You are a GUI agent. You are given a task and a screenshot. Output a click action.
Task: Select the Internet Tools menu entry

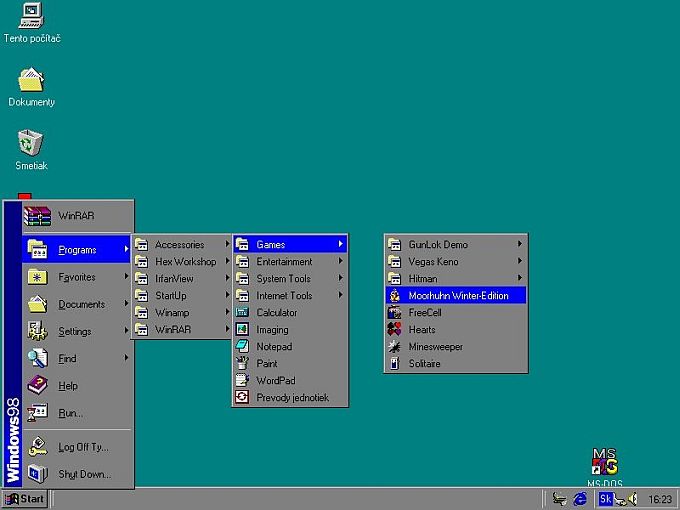point(290,296)
